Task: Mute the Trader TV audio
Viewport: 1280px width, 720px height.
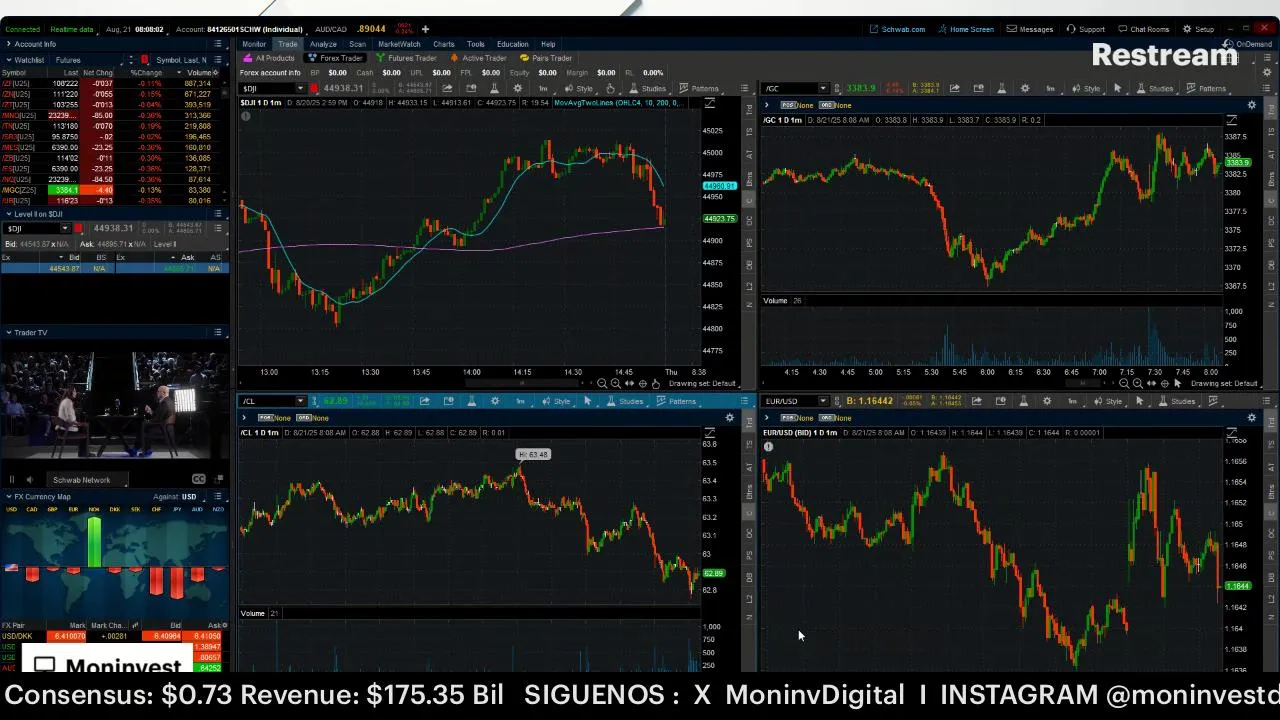Action: pos(30,480)
